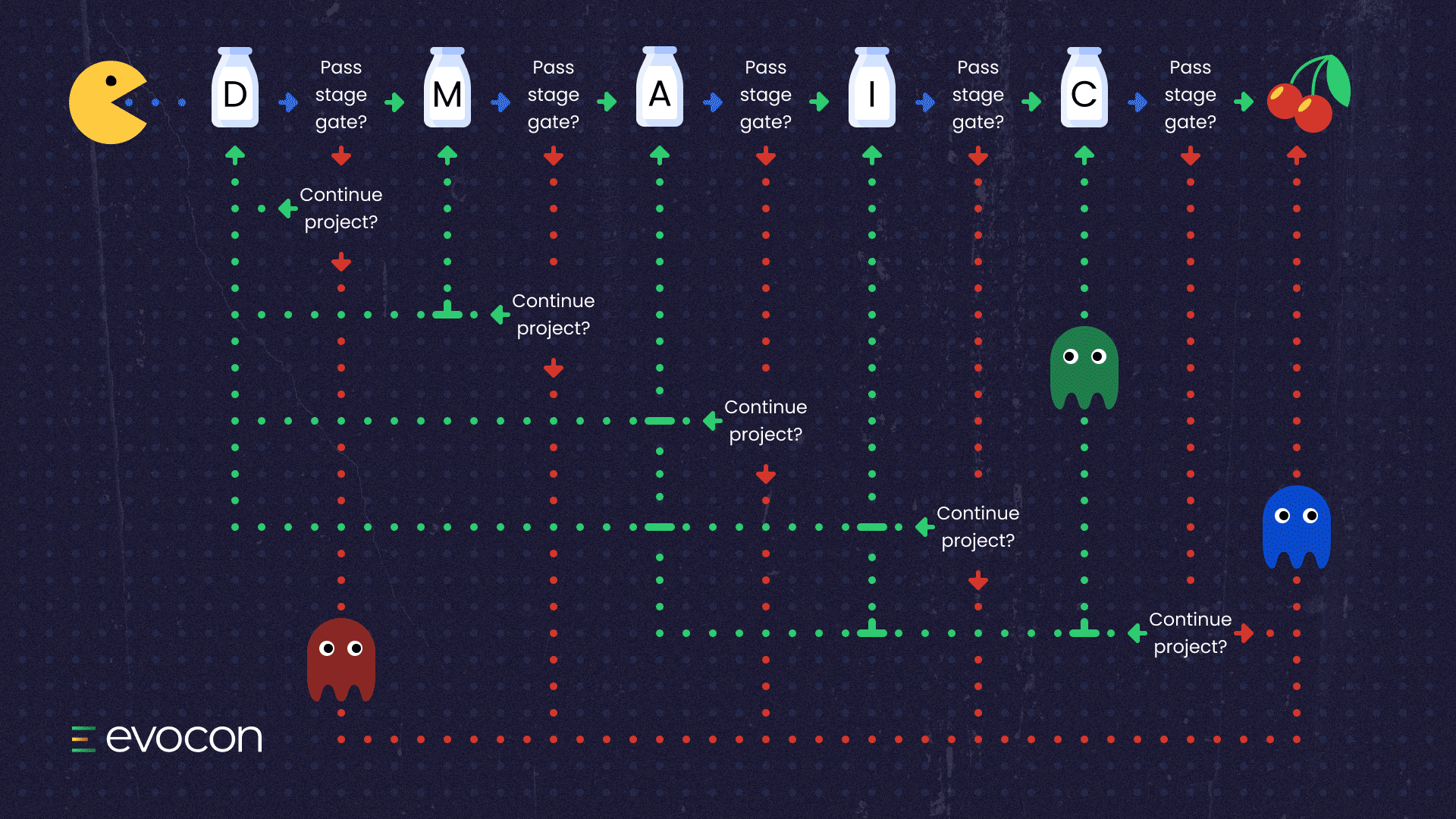
Task: Click green up arrow below I bottle
Action: pyautogui.click(x=872, y=155)
